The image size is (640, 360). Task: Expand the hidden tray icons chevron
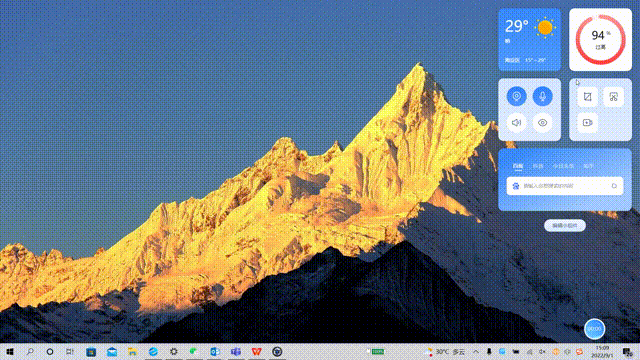pyautogui.click(x=476, y=351)
